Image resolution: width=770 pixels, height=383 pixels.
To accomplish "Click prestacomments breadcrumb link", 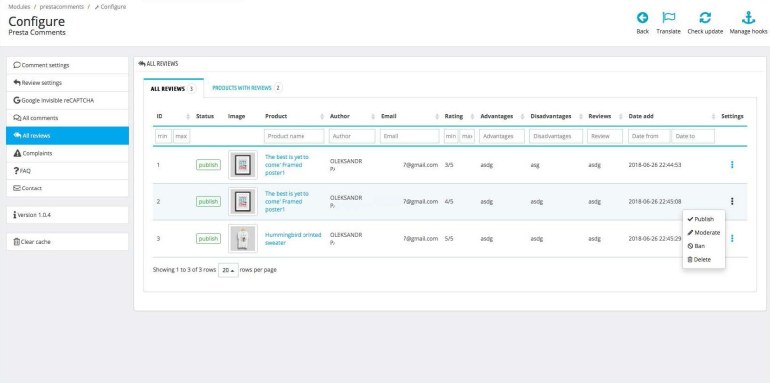I will coord(62,7).
